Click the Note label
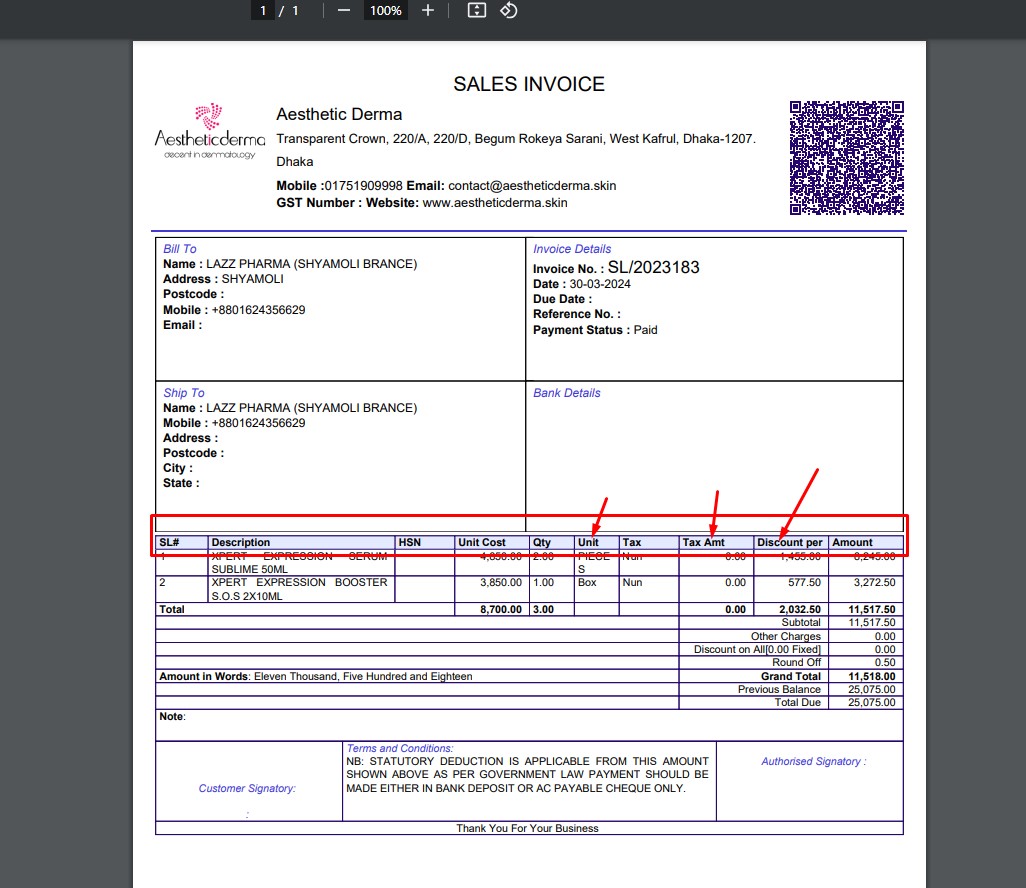This screenshot has height=888, width=1026. pos(172,717)
